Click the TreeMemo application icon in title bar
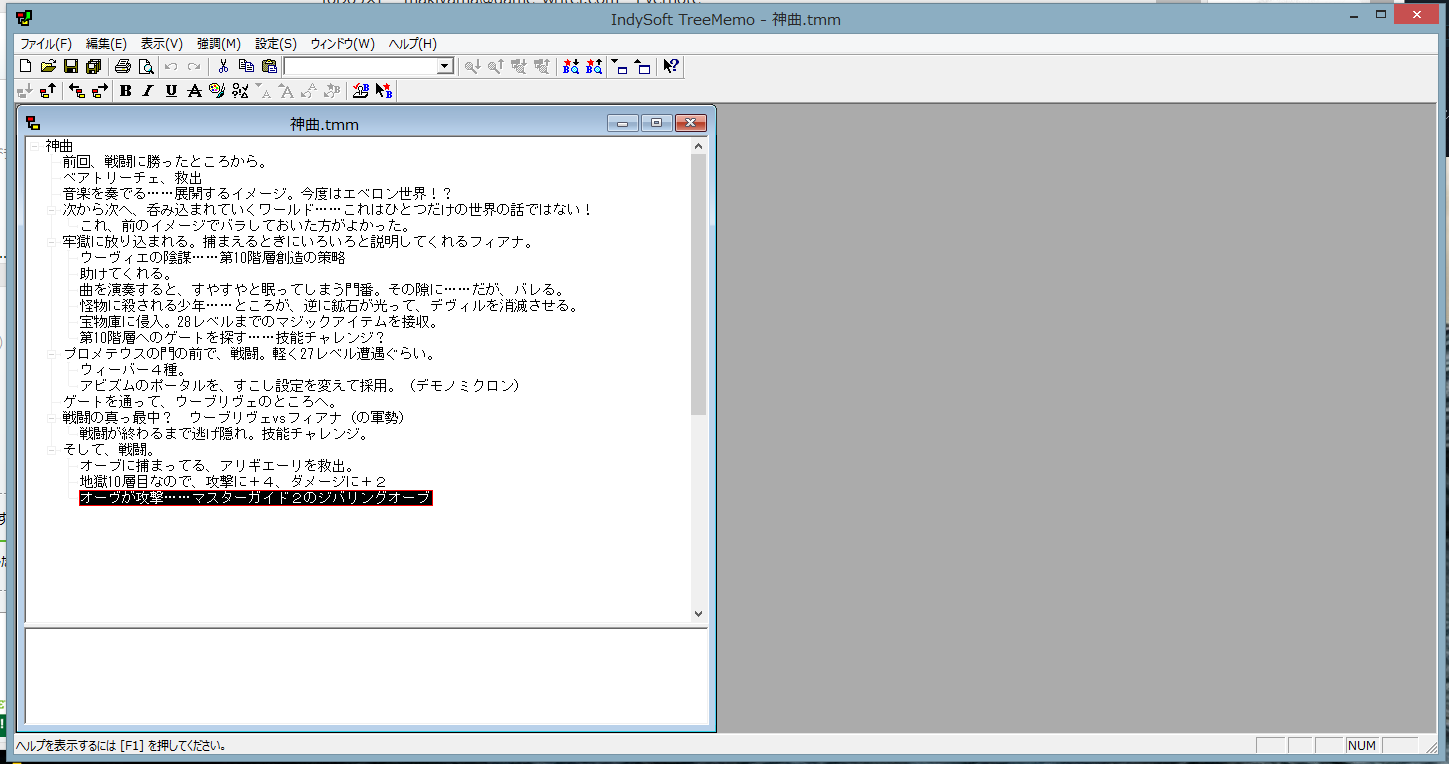 click(24, 18)
